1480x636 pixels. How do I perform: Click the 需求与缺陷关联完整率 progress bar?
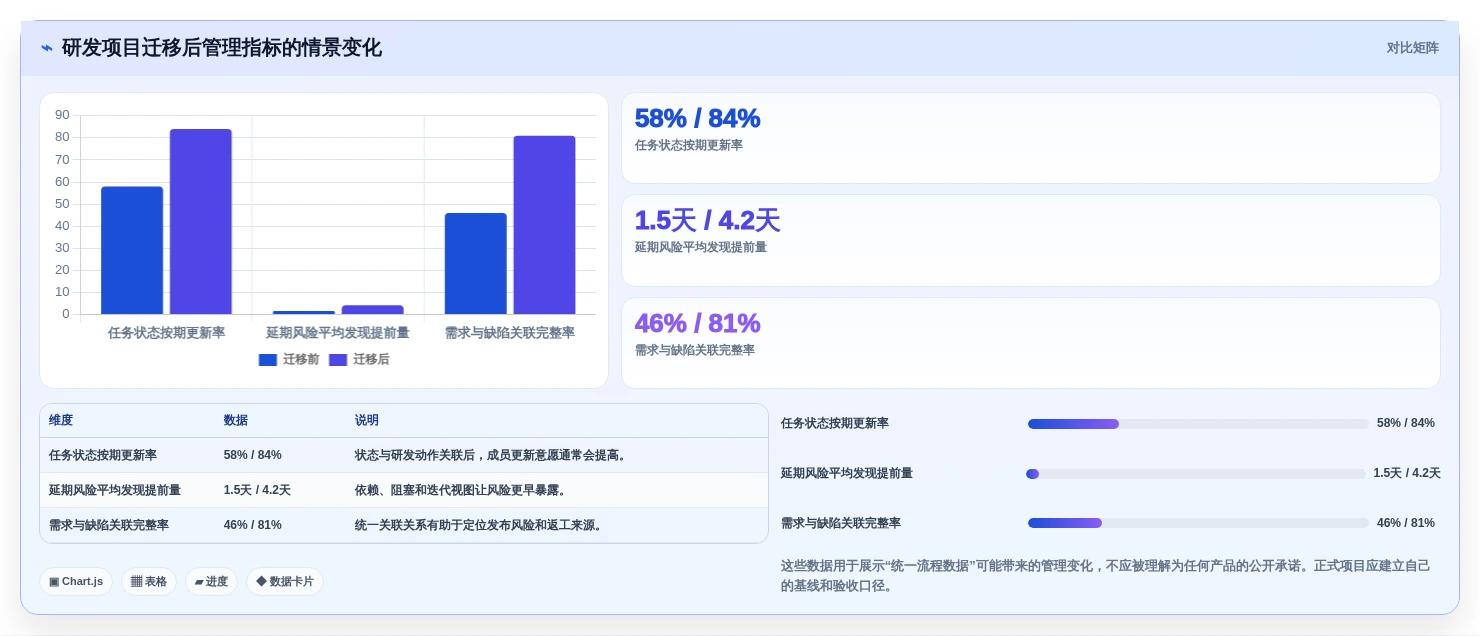1198,523
